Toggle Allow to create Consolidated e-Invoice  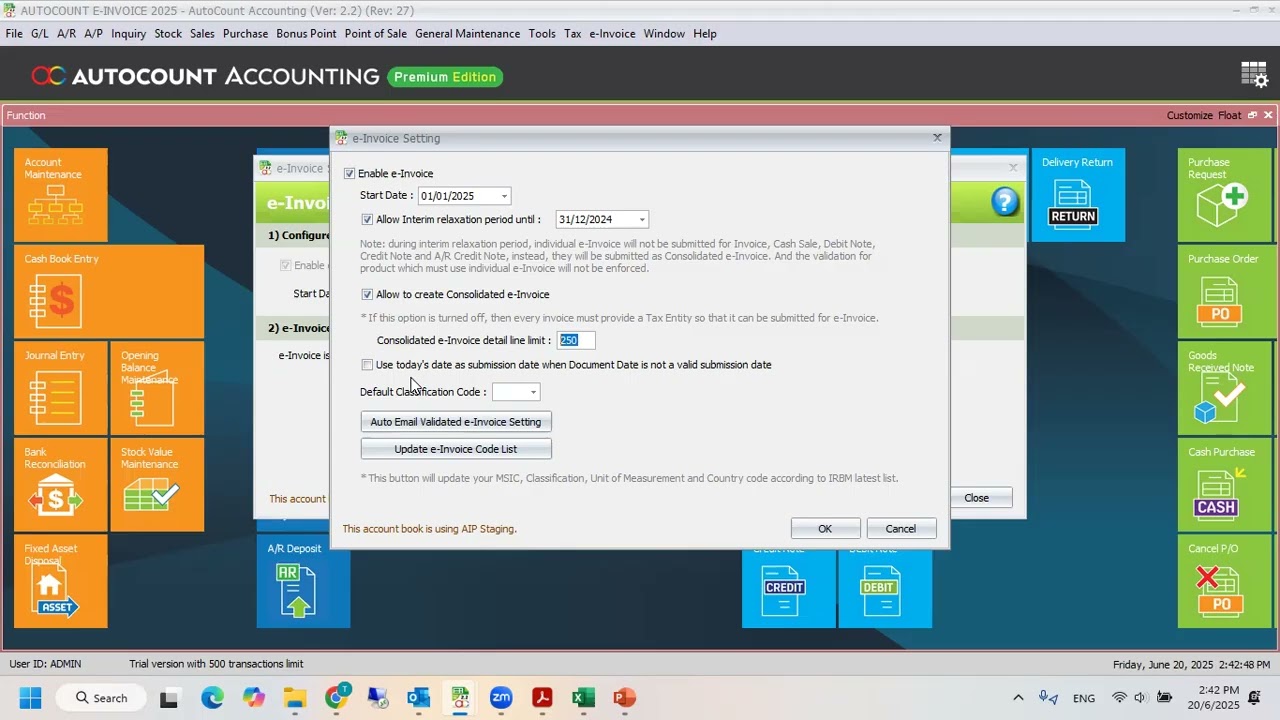click(367, 295)
